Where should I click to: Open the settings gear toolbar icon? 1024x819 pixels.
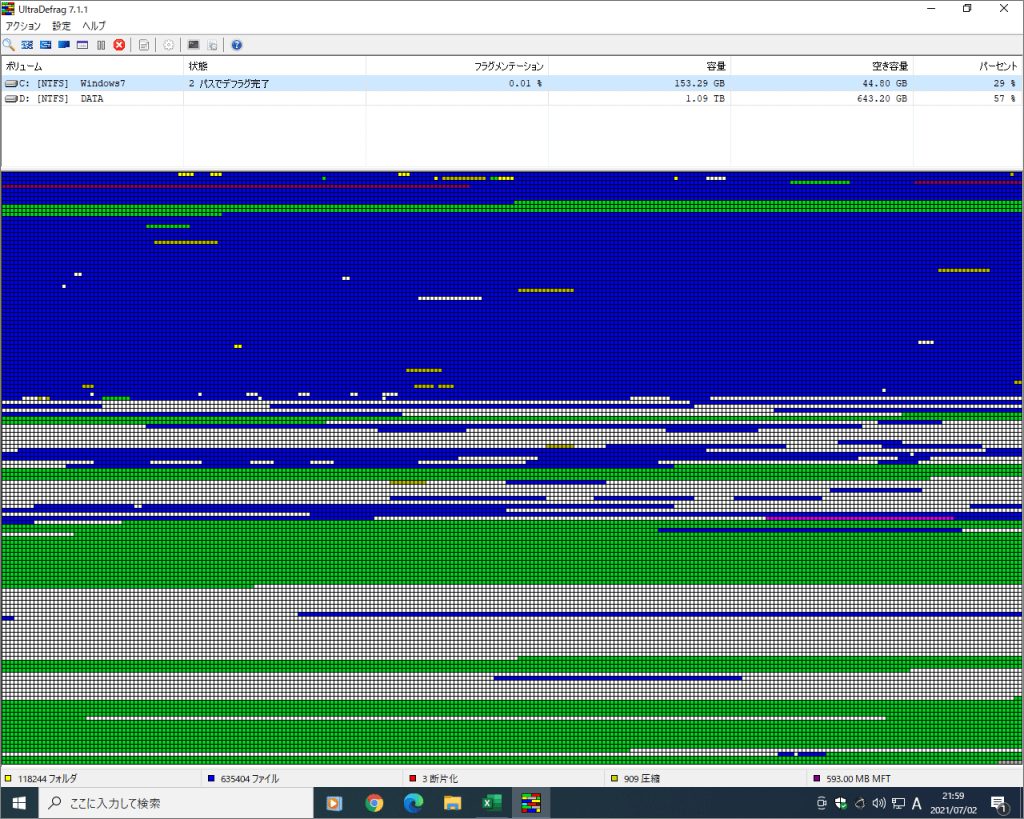[x=168, y=44]
